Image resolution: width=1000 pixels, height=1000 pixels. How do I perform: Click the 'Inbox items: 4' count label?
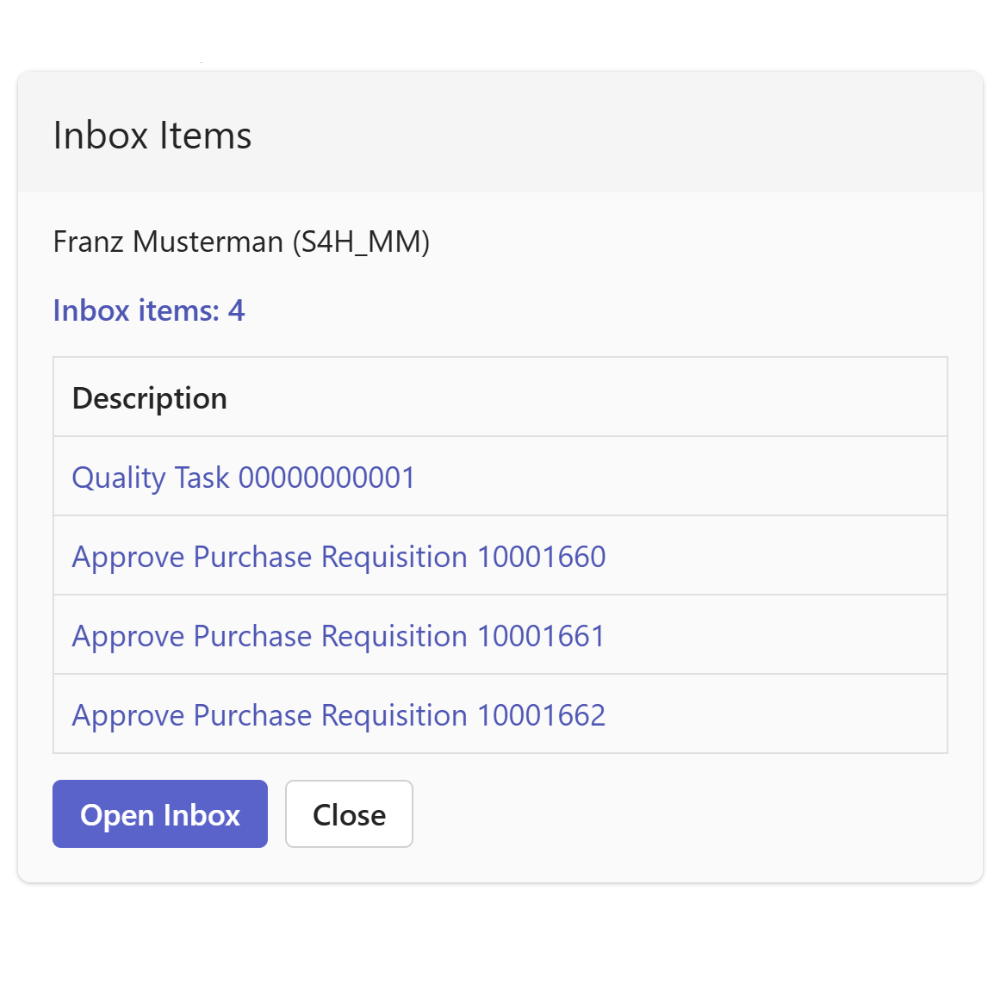[149, 311]
